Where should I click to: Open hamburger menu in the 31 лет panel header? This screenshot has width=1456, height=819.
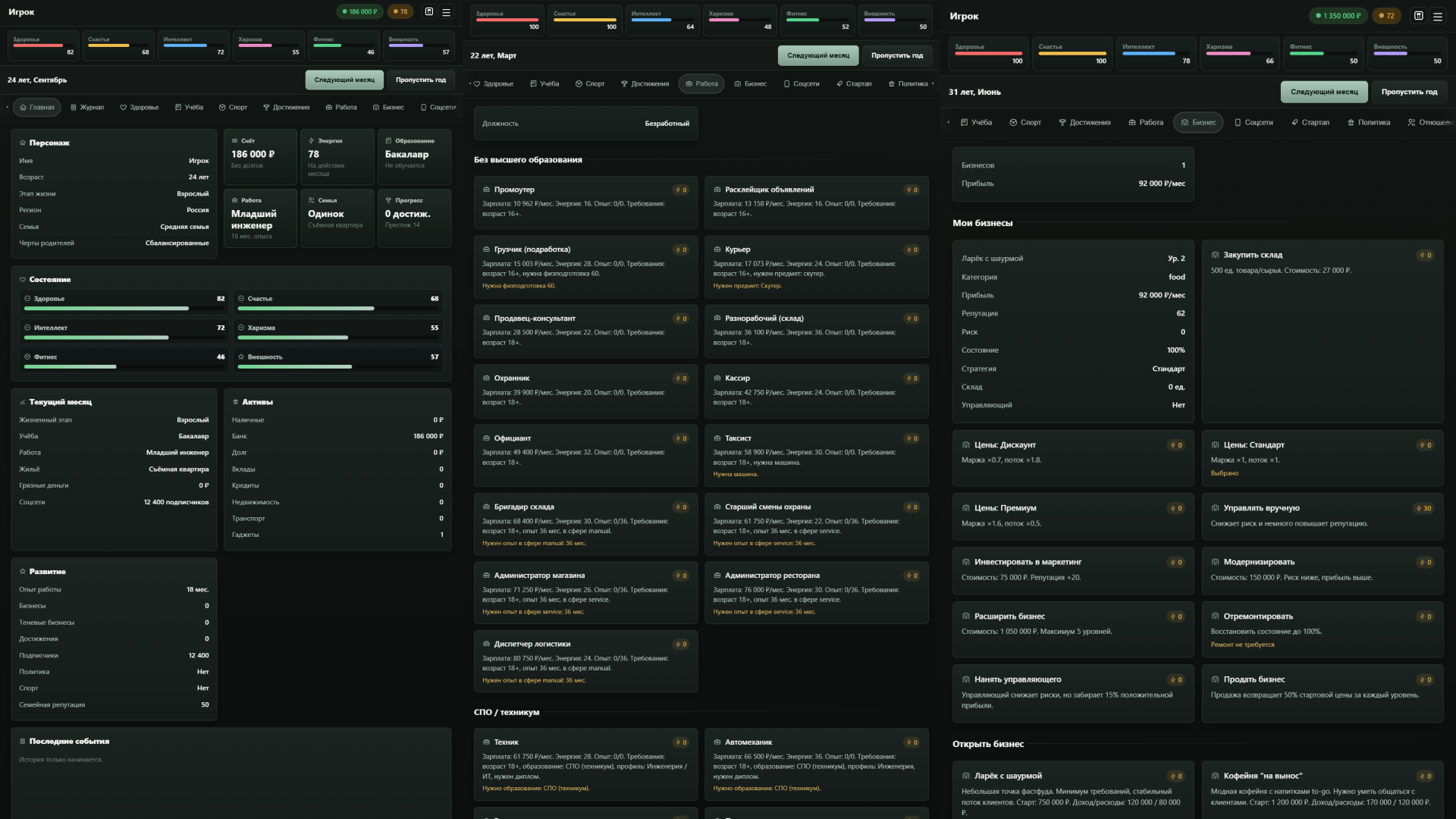1437,15
